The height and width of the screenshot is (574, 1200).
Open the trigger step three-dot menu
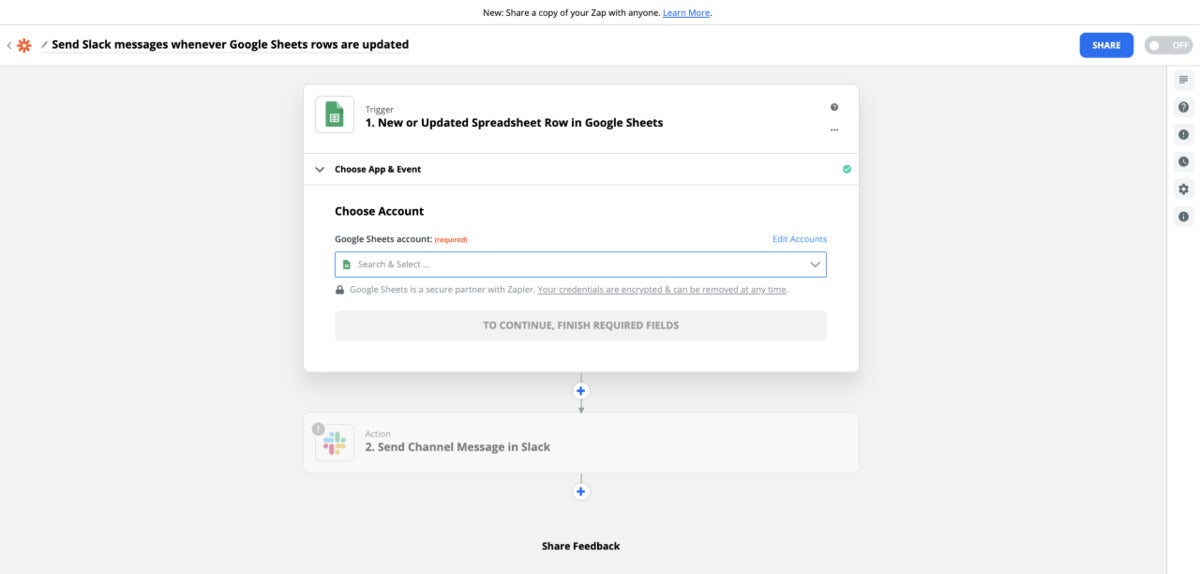point(834,130)
